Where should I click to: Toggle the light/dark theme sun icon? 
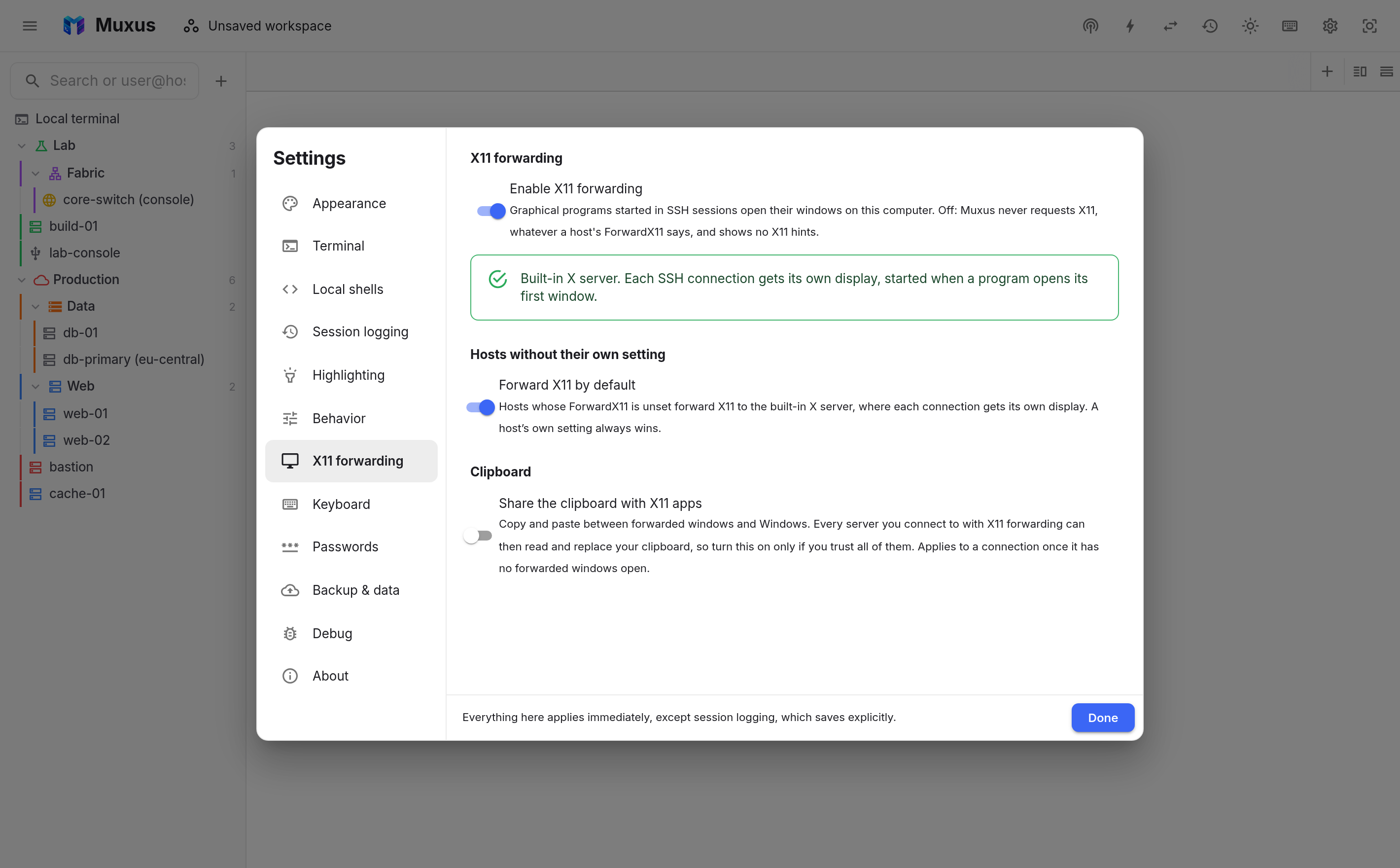click(x=1250, y=26)
